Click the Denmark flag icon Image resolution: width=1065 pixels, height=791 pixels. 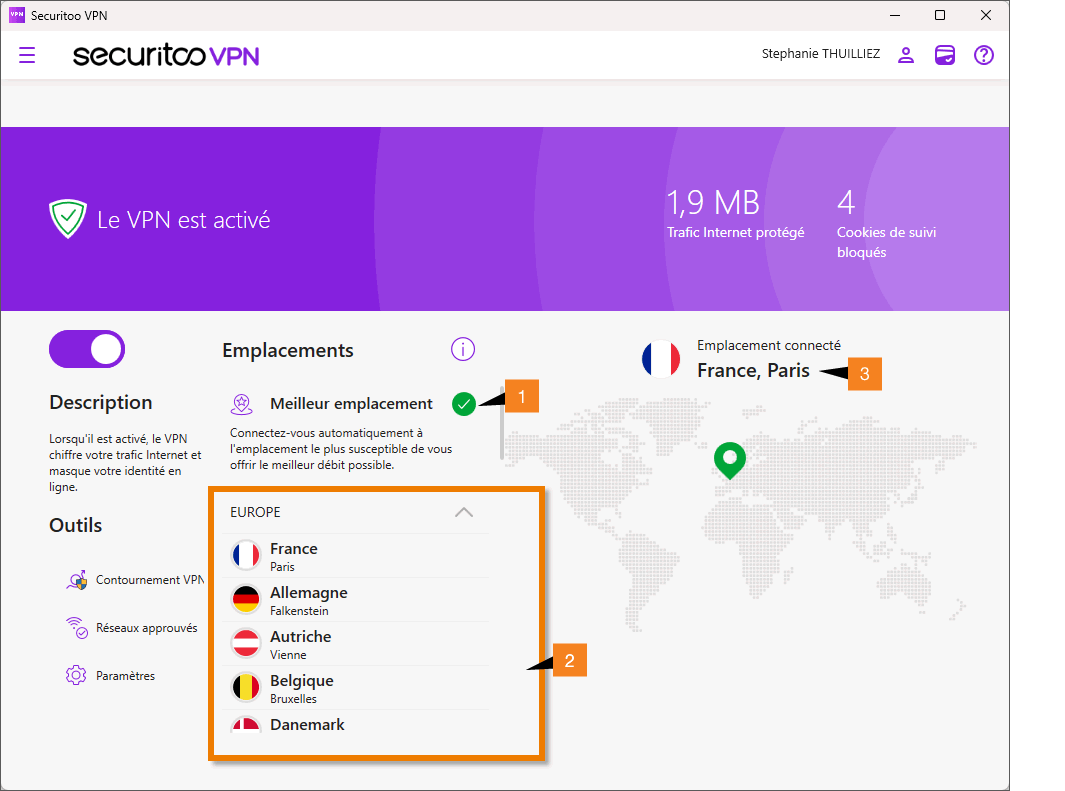(246, 724)
